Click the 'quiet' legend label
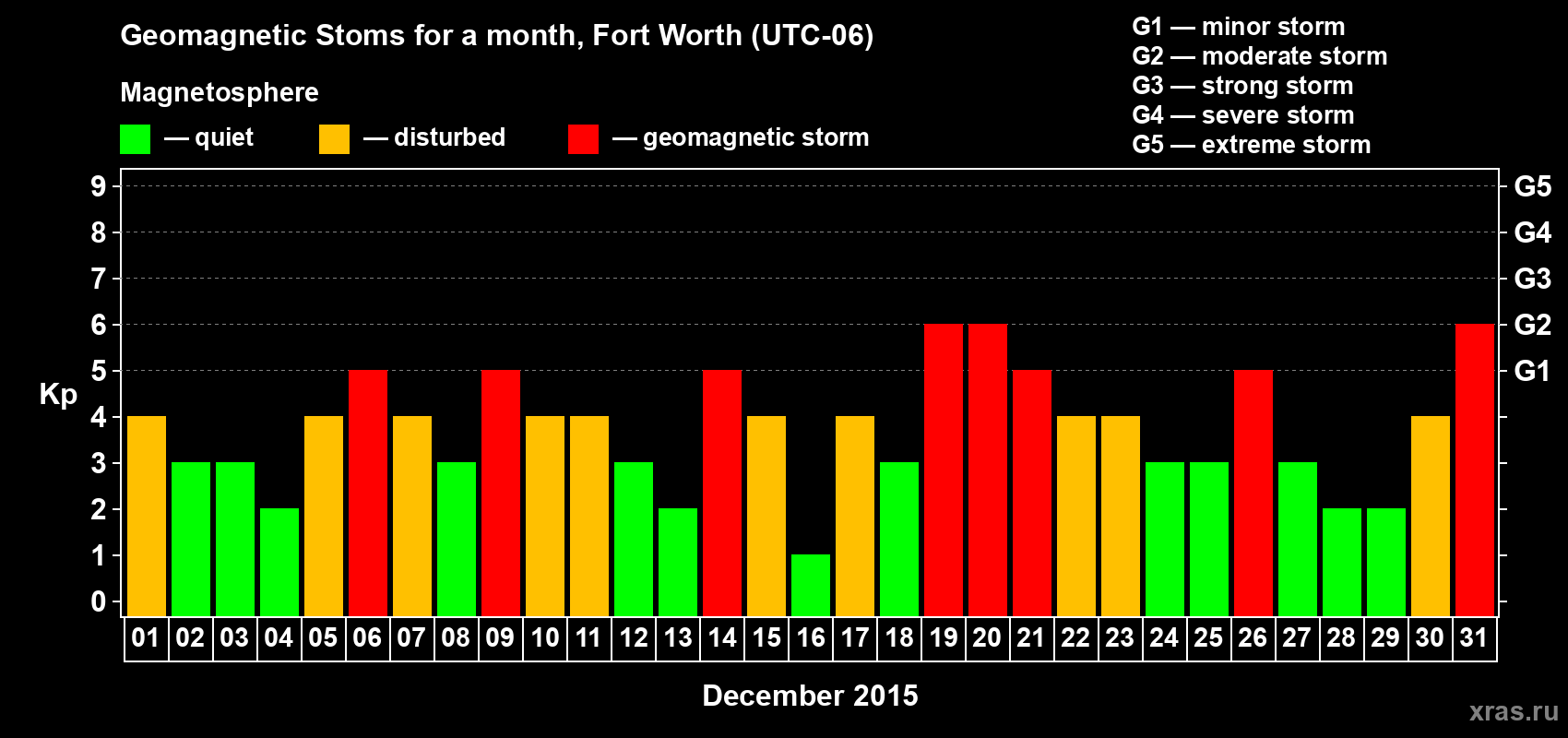Viewport: 1568px width, 738px height. pyautogui.click(x=224, y=138)
